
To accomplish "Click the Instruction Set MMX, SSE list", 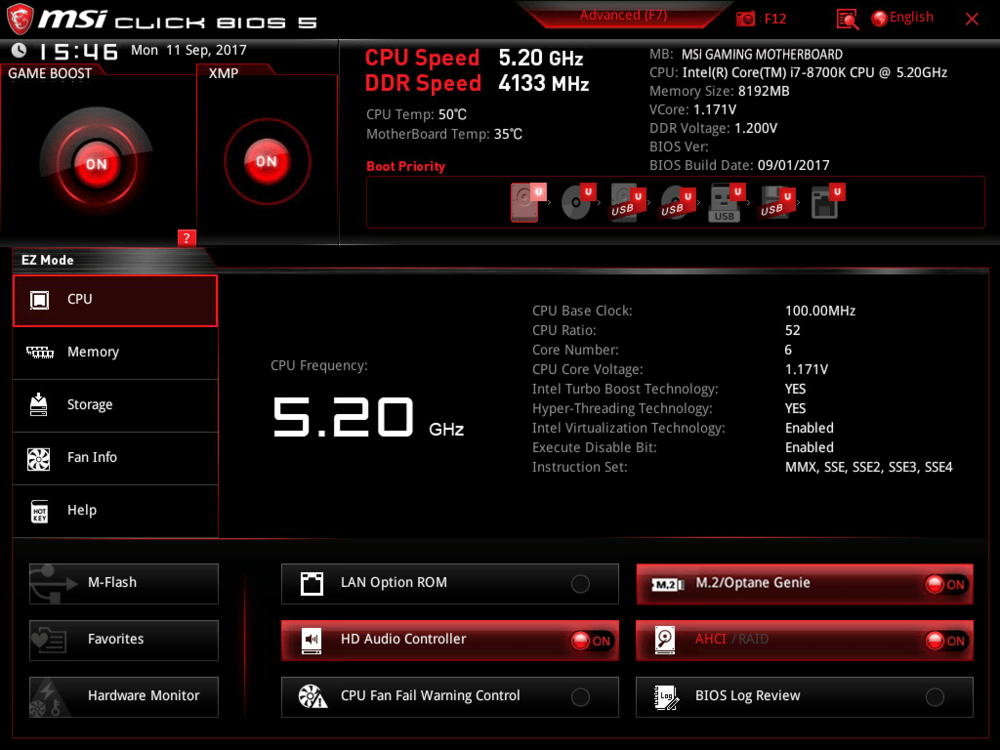I will pos(869,467).
